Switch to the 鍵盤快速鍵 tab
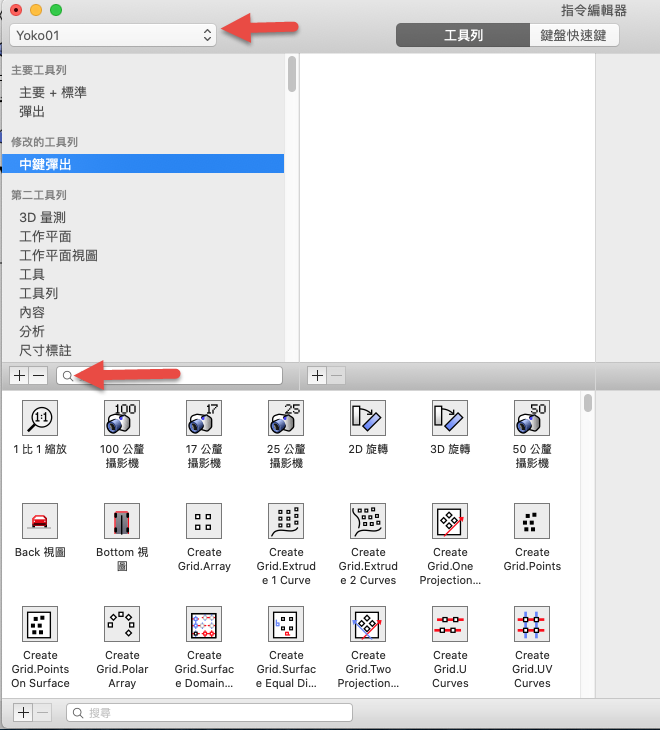 click(574, 35)
